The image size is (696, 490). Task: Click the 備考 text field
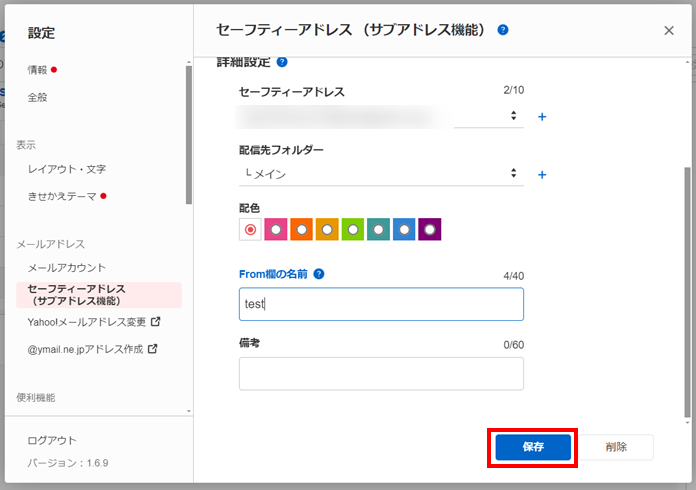click(381, 374)
